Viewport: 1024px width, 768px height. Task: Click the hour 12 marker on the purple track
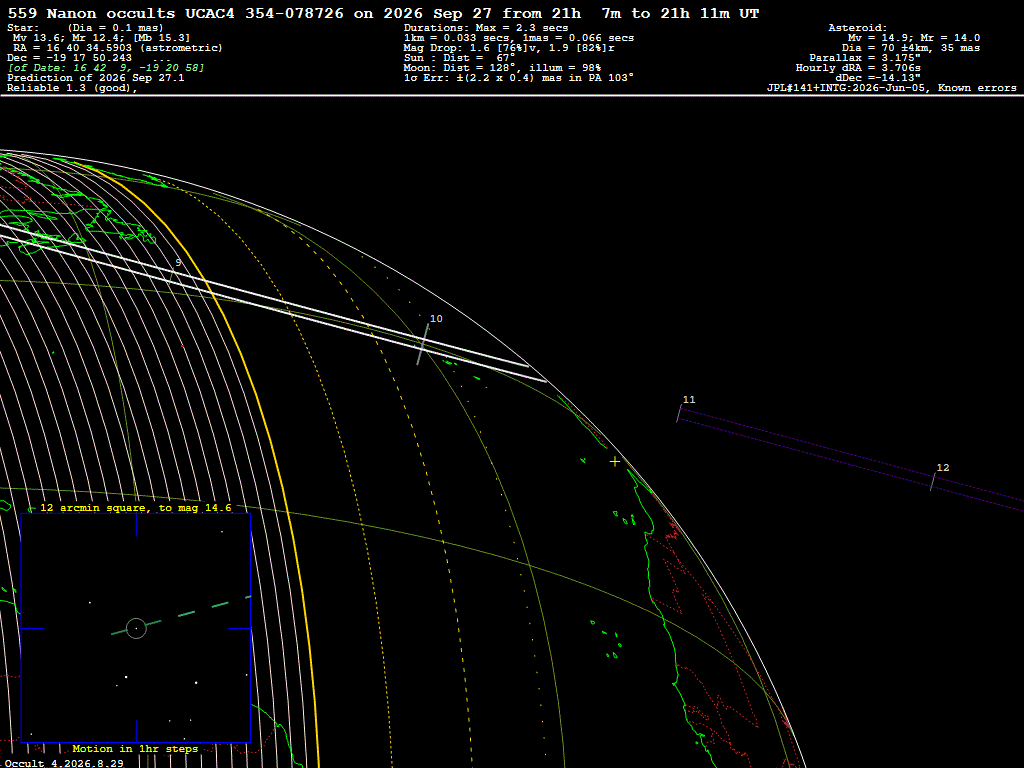[933, 482]
